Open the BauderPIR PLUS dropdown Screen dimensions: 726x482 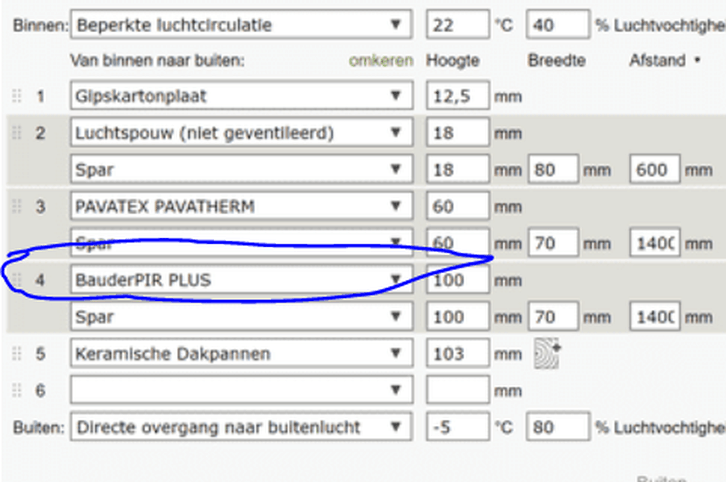[241, 280]
